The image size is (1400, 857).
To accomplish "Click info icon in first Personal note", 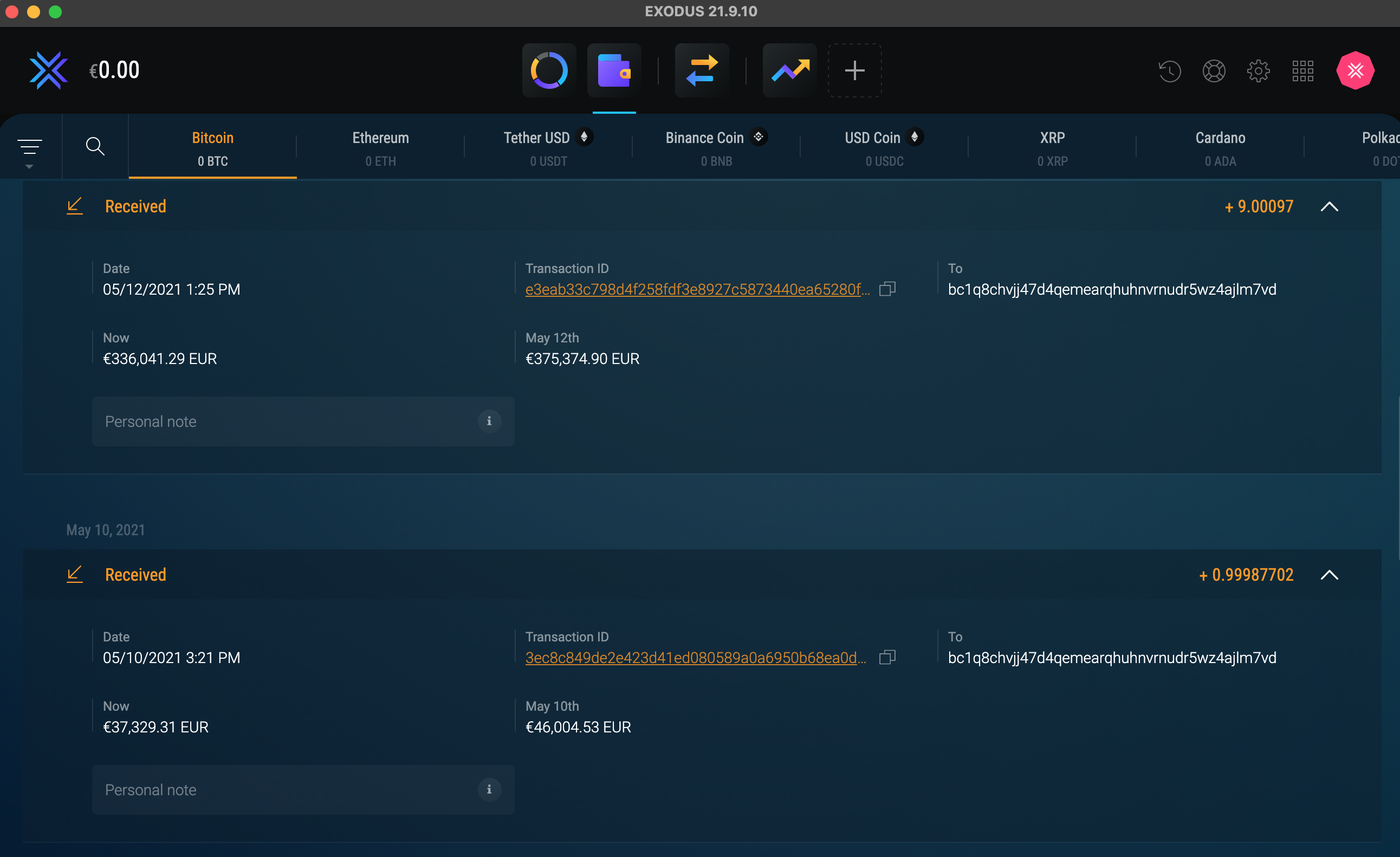I will tap(489, 421).
